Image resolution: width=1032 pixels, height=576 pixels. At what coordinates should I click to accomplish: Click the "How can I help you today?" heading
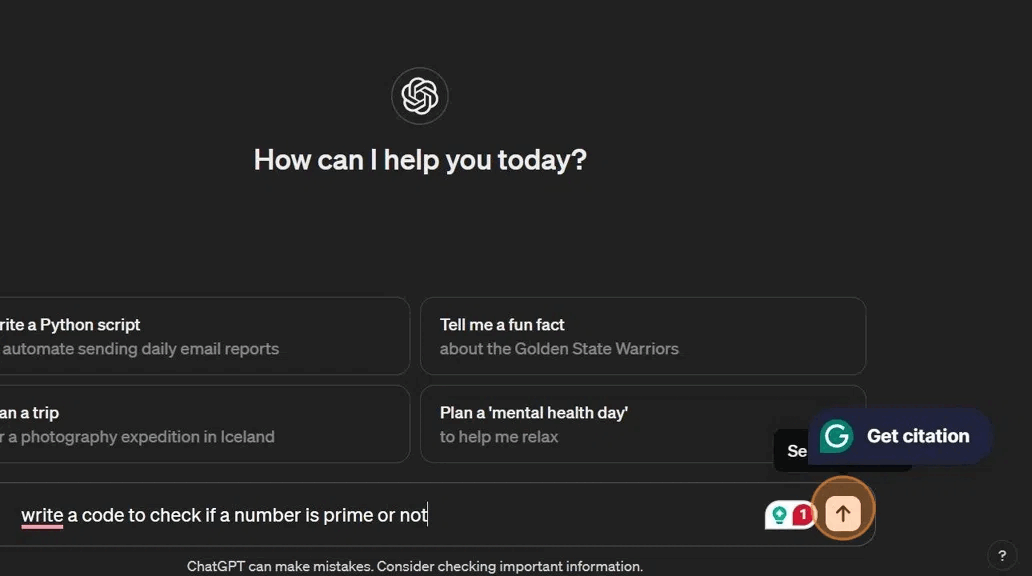(420, 160)
